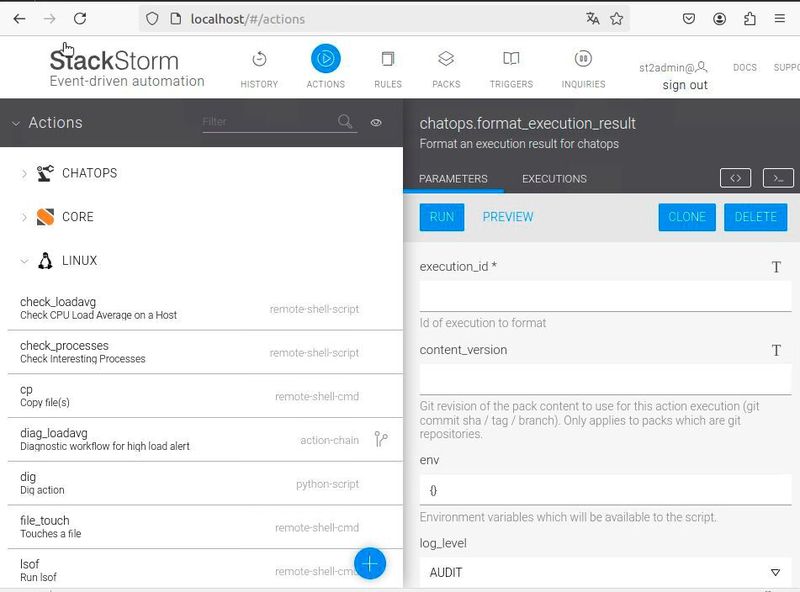Select the lsof action
Image resolution: width=800 pixels, height=592 pixels.
tap(205, 571)
